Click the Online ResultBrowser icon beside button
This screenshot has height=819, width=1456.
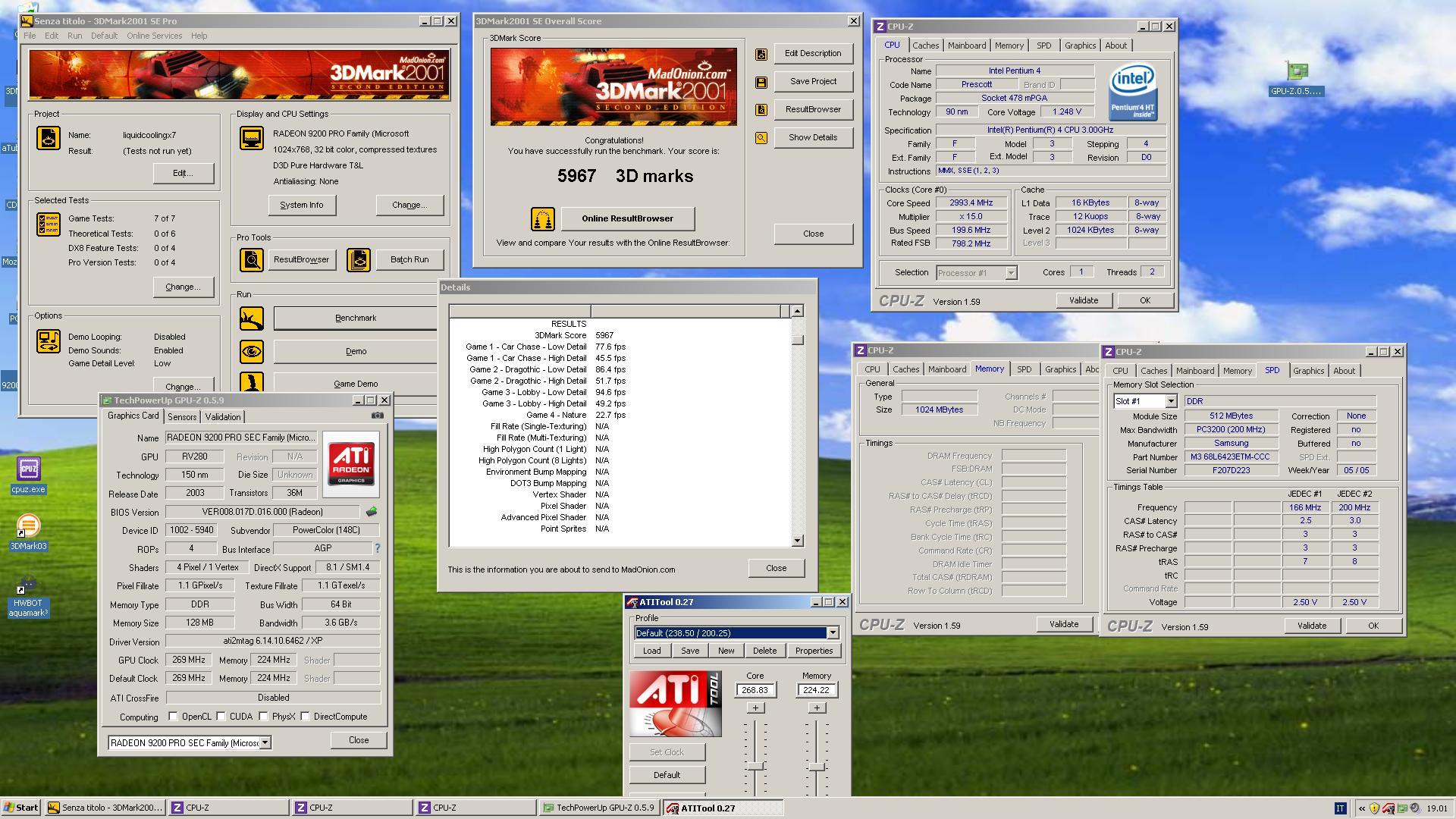click(x=542, y=219)
